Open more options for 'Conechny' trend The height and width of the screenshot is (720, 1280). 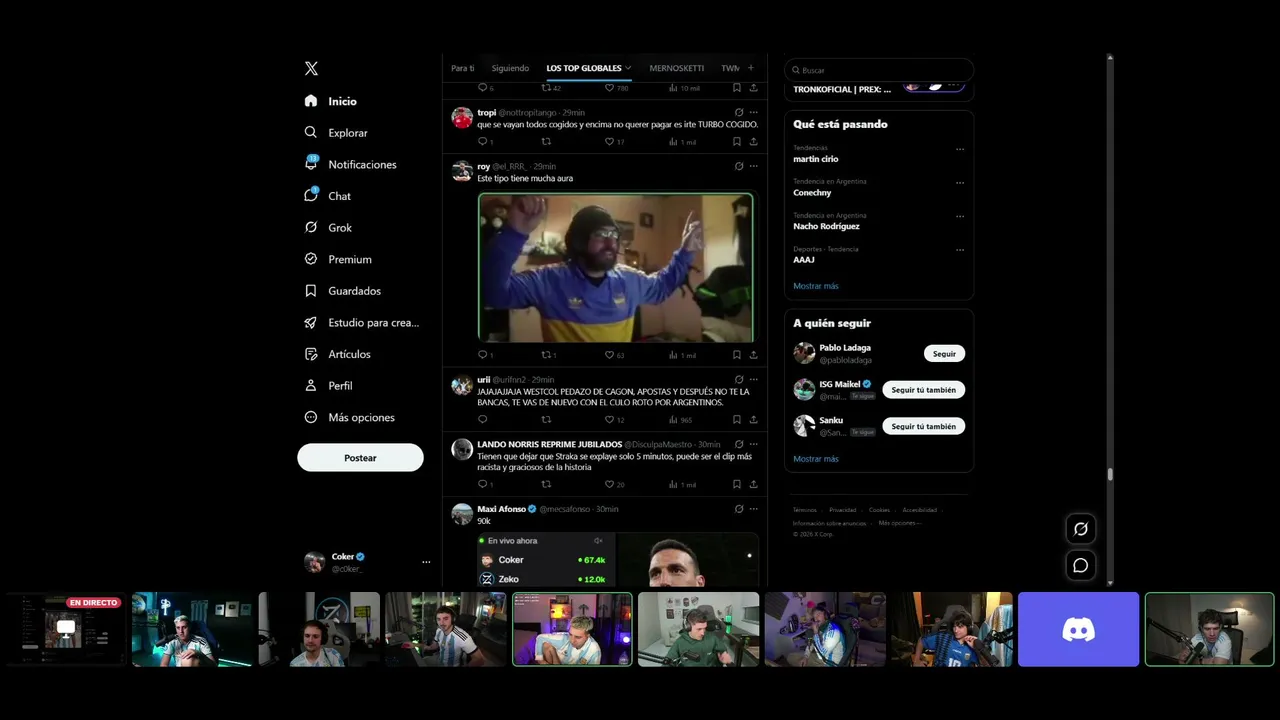tap(960, 183)
